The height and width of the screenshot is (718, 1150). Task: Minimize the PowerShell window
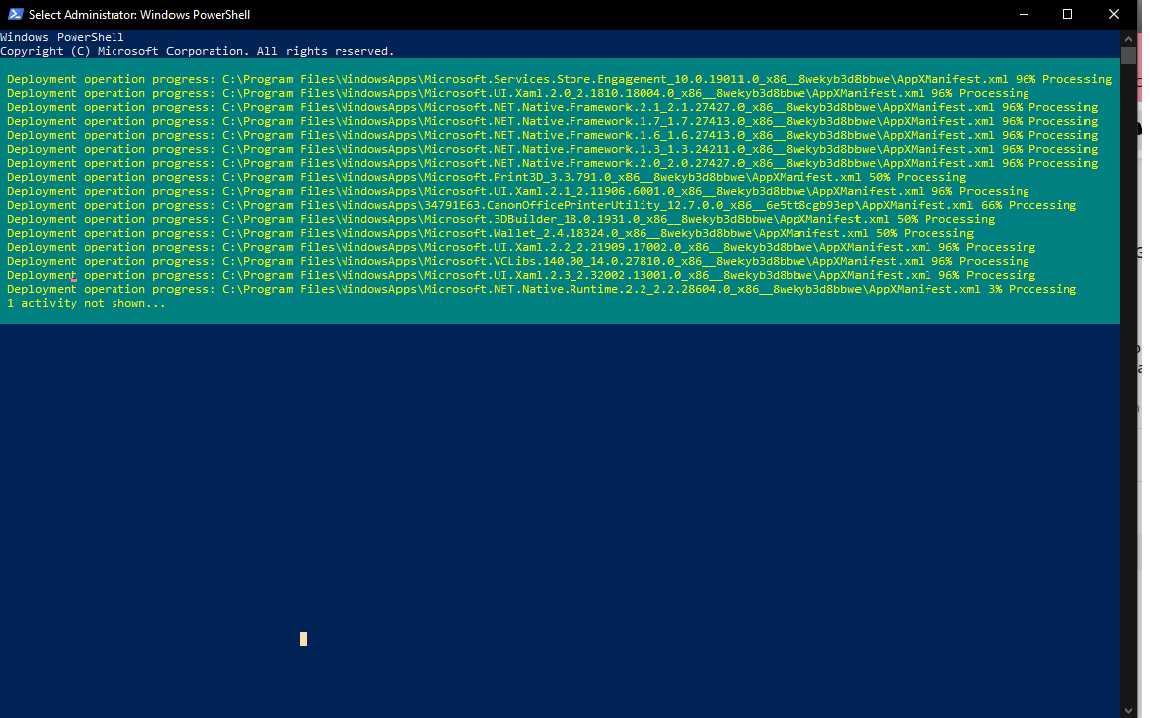point(1024,14)
